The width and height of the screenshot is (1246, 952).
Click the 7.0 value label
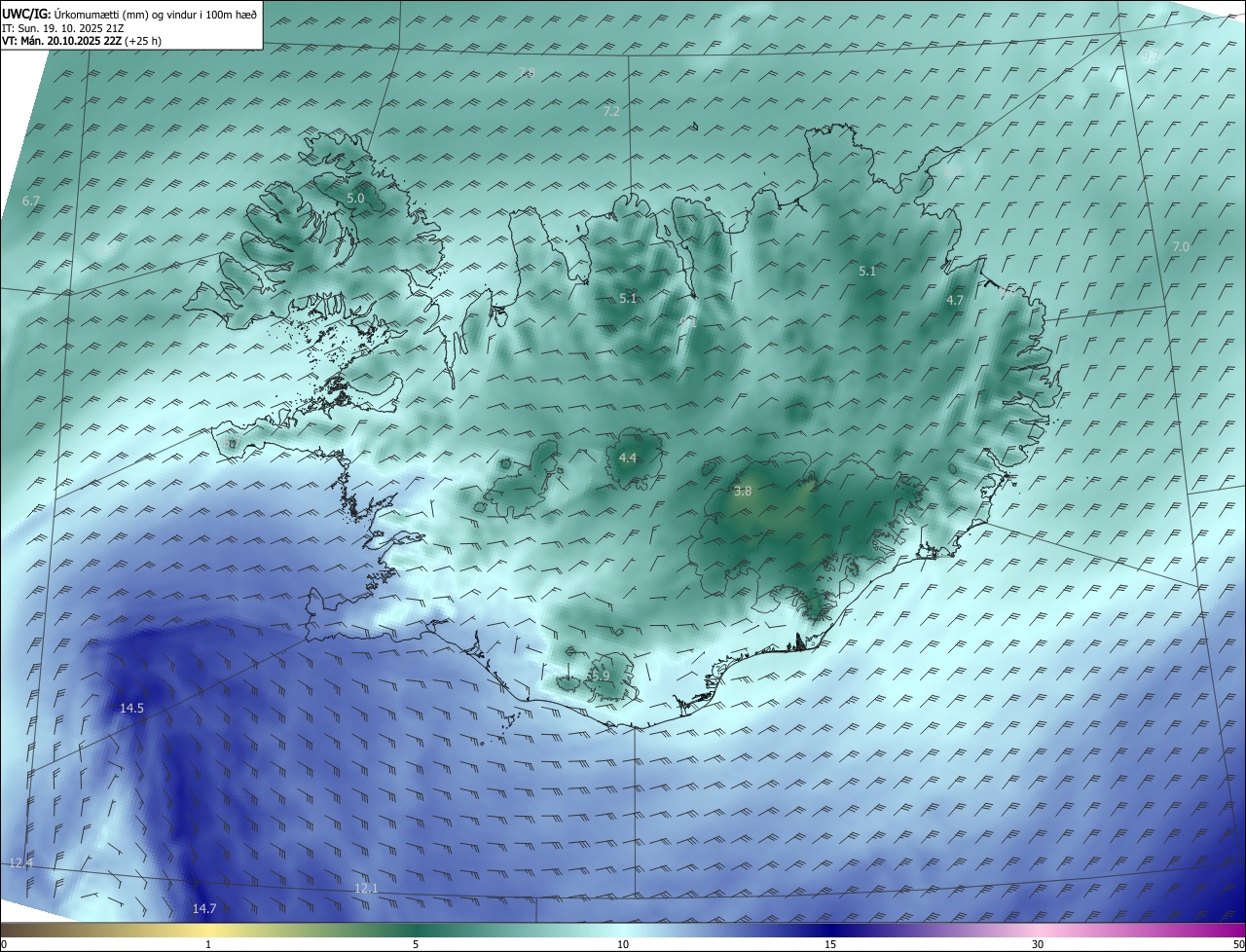[x=1181, y=246]
